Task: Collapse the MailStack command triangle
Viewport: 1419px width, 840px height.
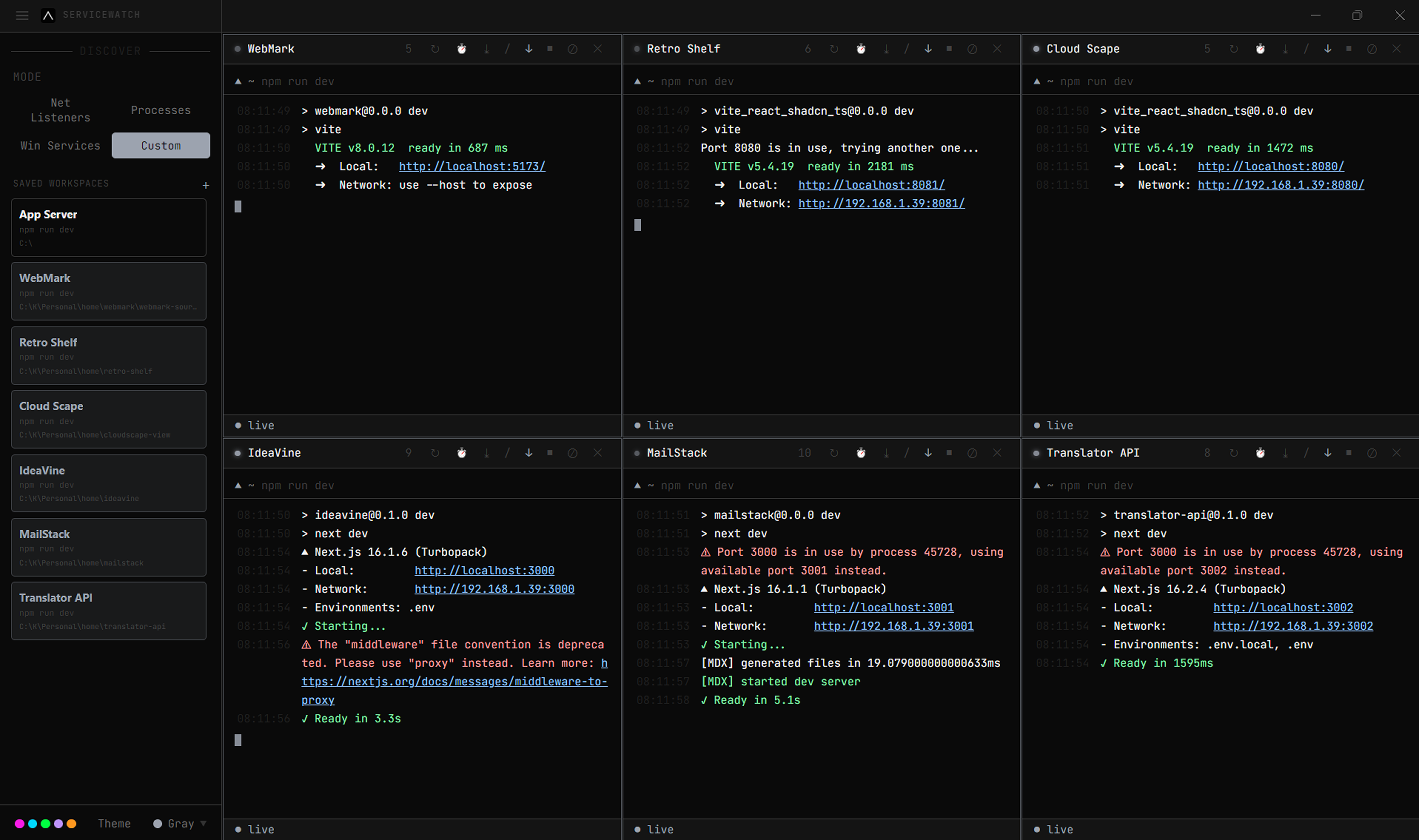Action: pos(638,486)
